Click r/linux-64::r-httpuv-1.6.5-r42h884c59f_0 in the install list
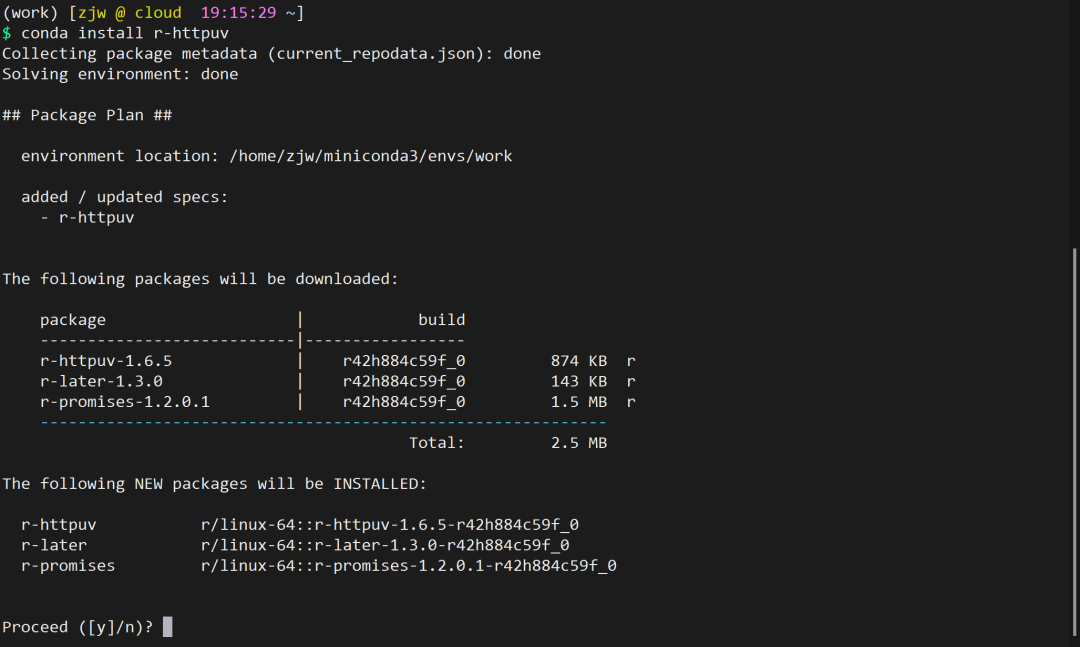This screenshot has height=647, width=1080. click(389, 524)
